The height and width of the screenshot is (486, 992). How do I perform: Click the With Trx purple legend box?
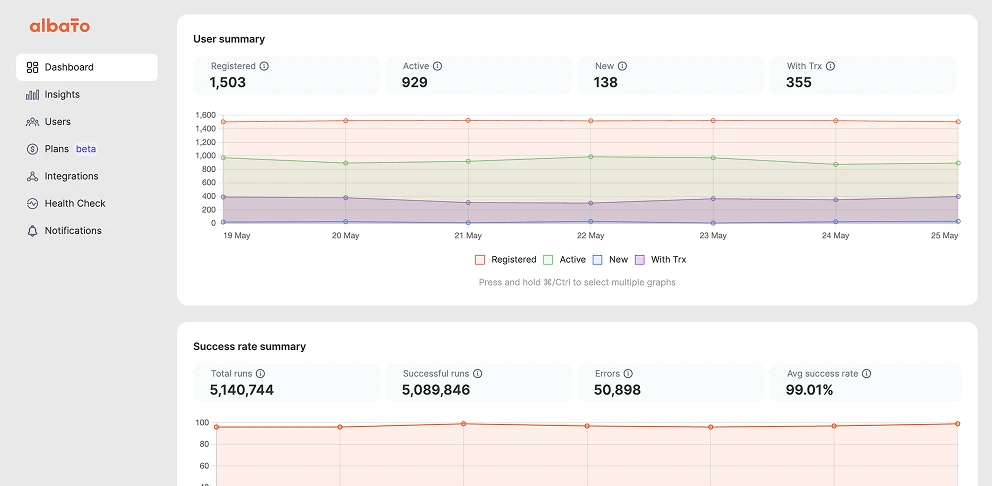coord(640,259)
